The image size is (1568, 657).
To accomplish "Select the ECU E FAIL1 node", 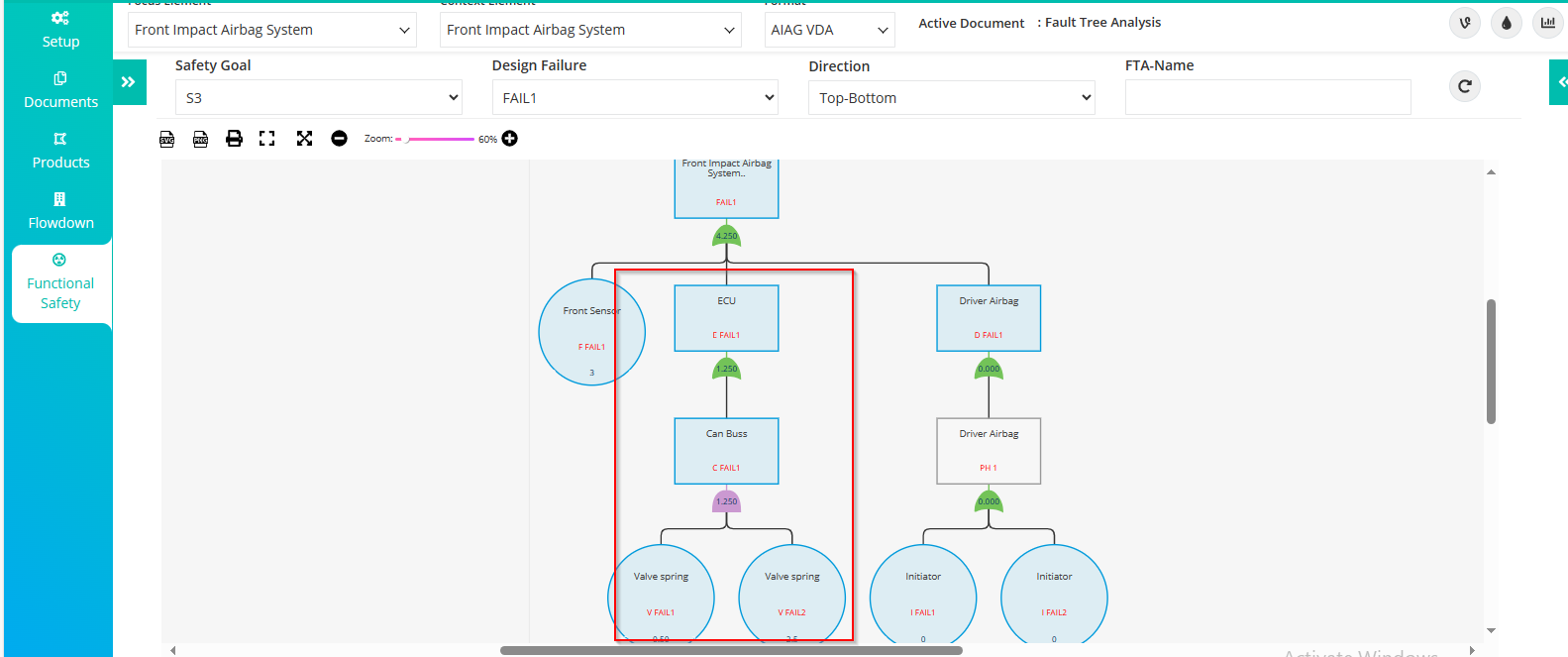I will coord(726,318).
